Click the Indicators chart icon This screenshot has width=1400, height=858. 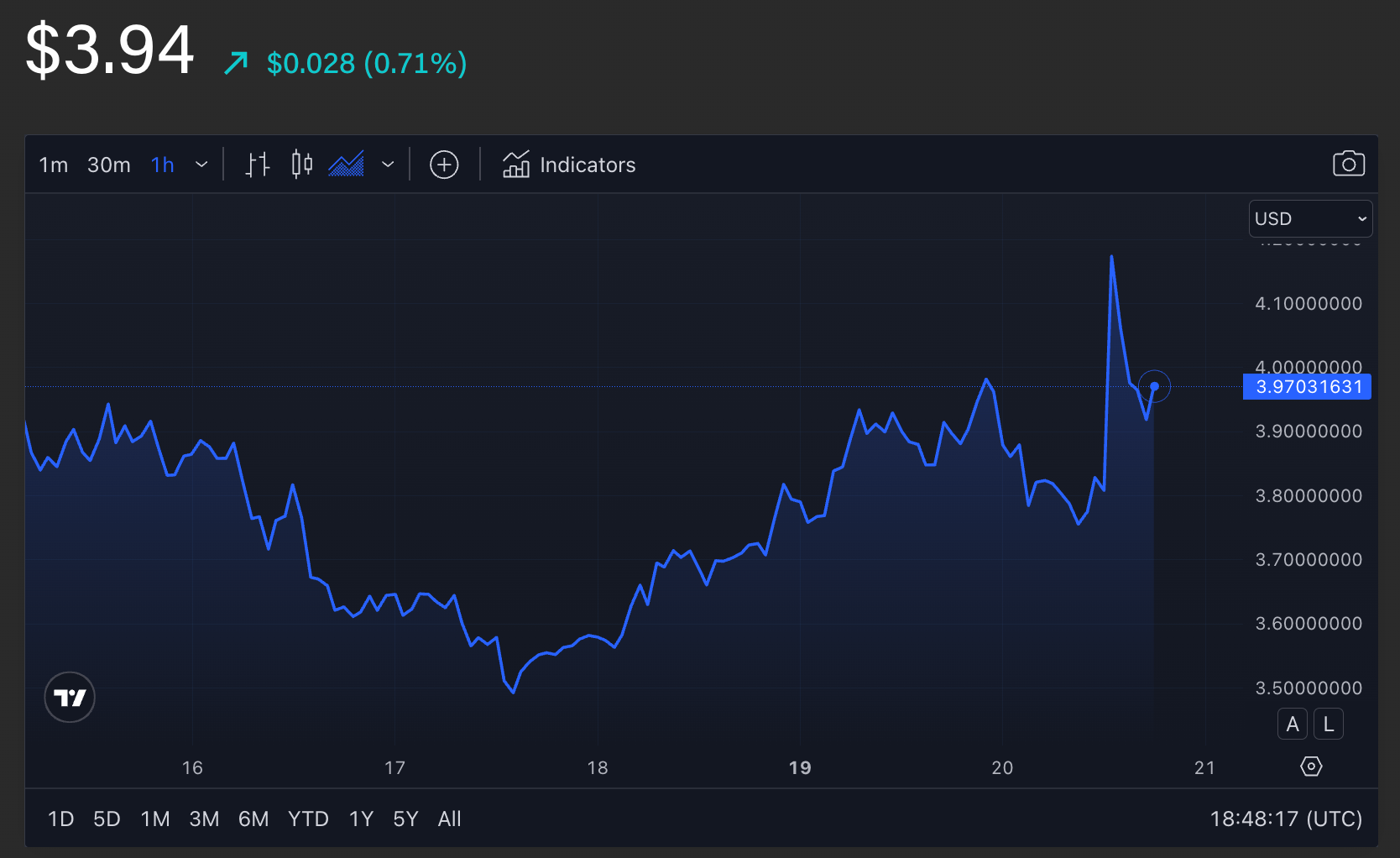515,165
